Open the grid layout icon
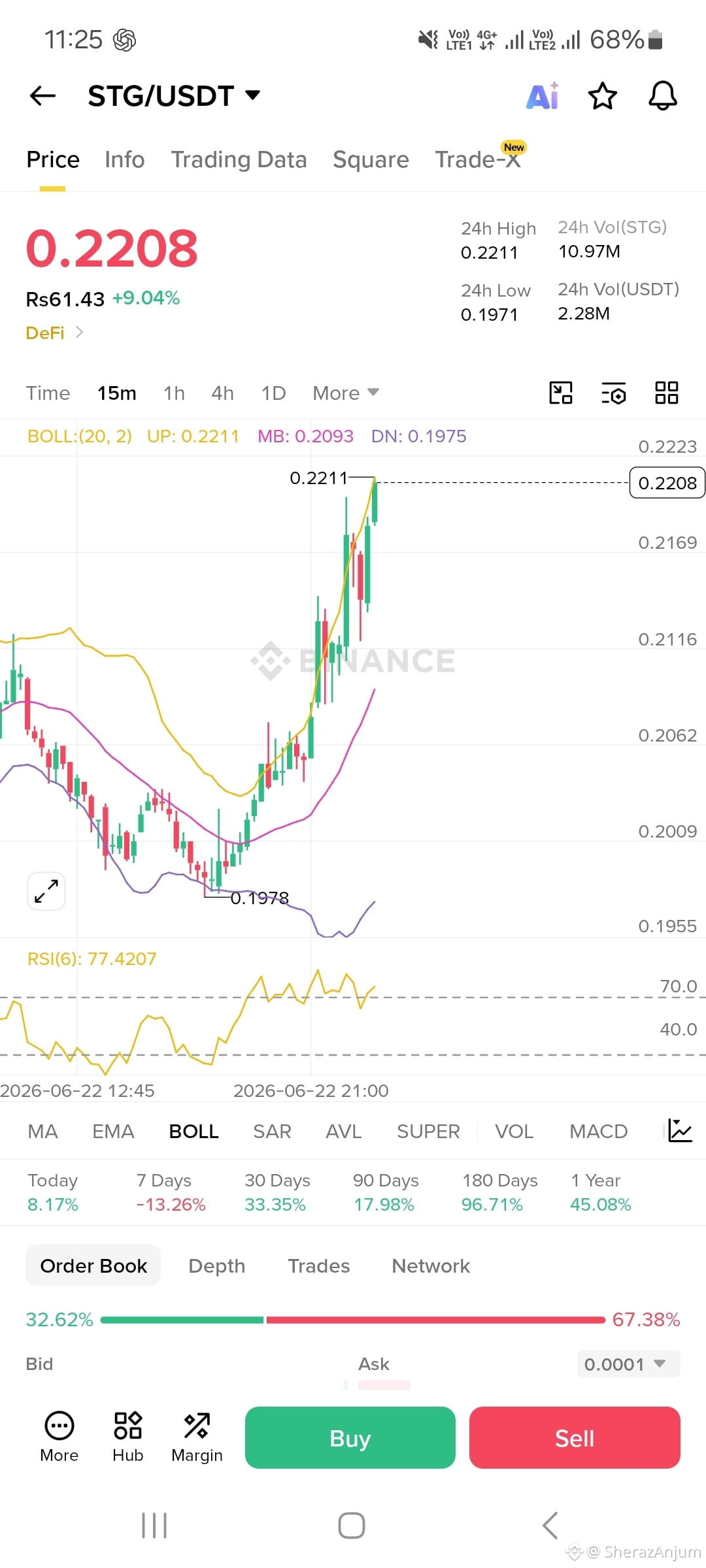Viewport: 706px width, 1568px height. (666, 393)
